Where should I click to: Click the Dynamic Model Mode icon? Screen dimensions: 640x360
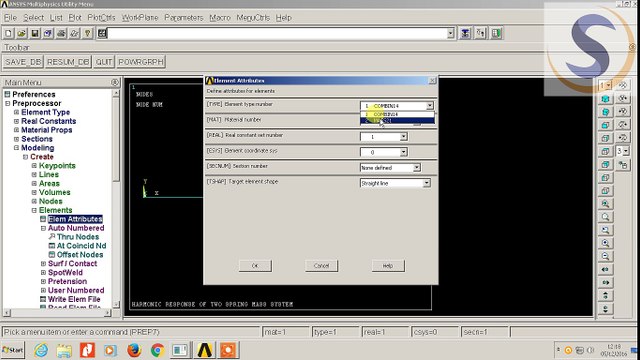click(x=623, y=165)
